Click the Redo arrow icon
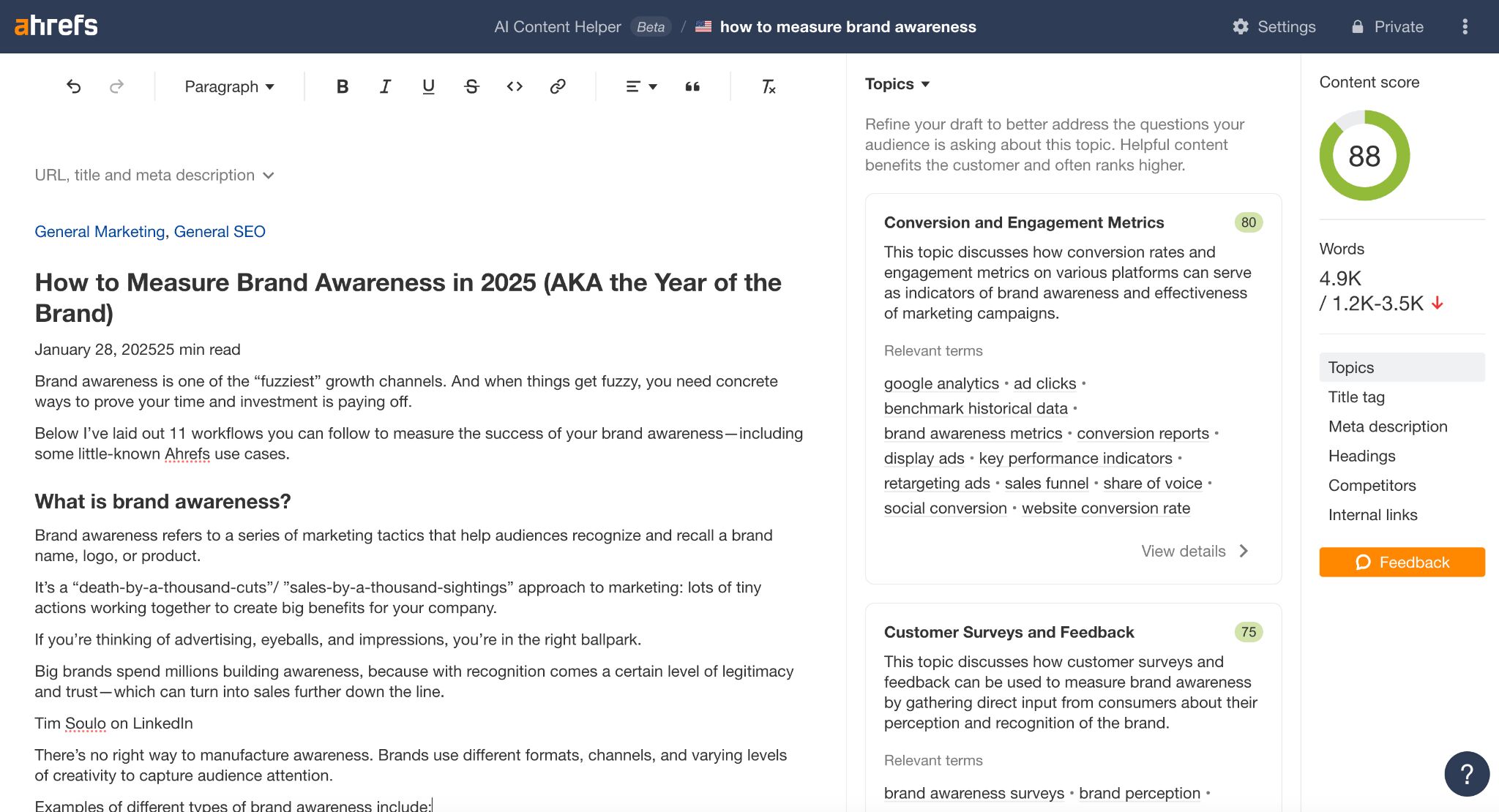 coord(116,86)
